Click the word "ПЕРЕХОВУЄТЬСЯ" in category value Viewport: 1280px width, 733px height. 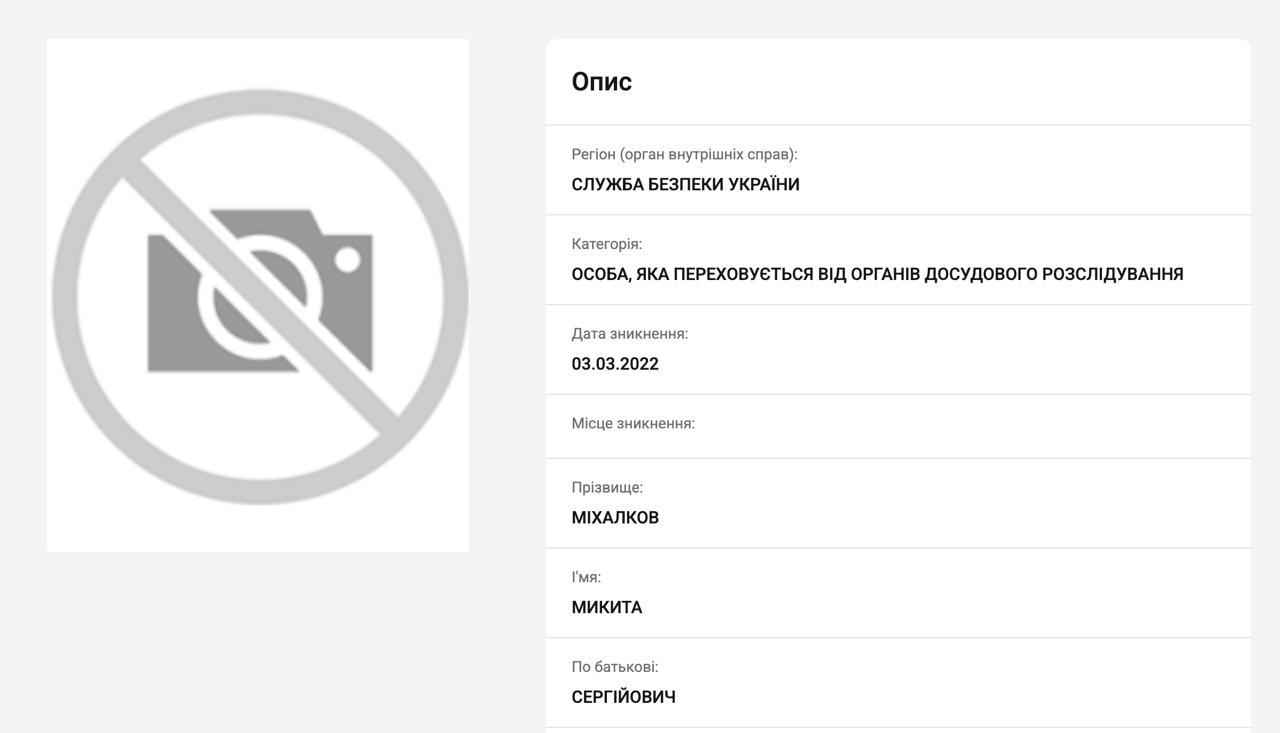(743, 274)
